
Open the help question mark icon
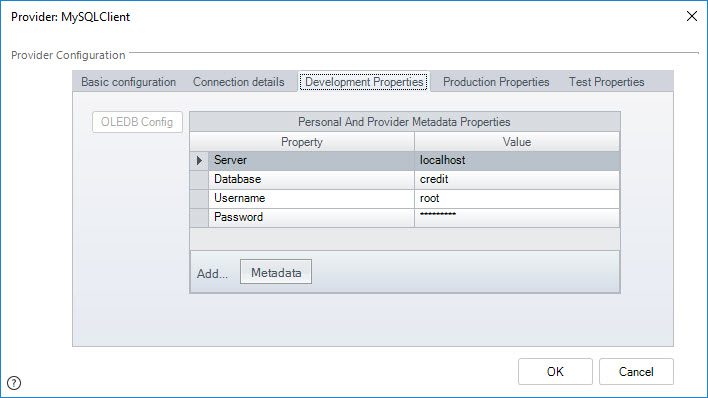click(x=14, y=383)
